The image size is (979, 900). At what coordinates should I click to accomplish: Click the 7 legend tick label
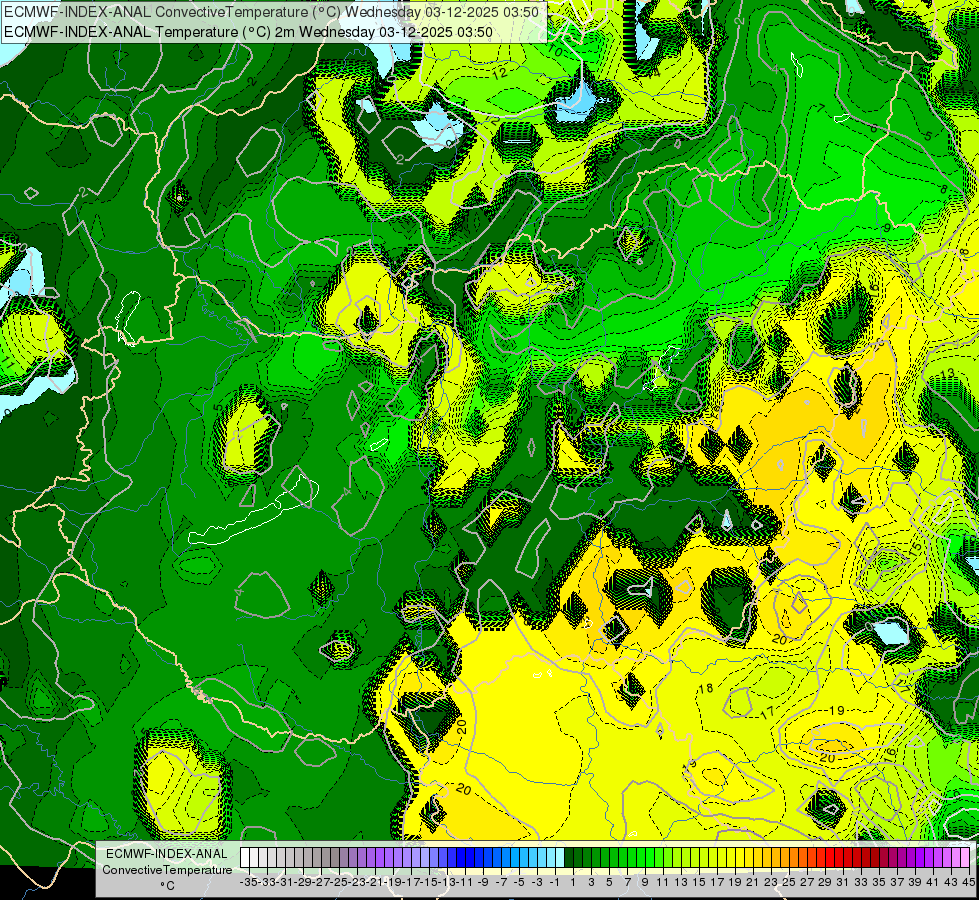tap(627, 882)
